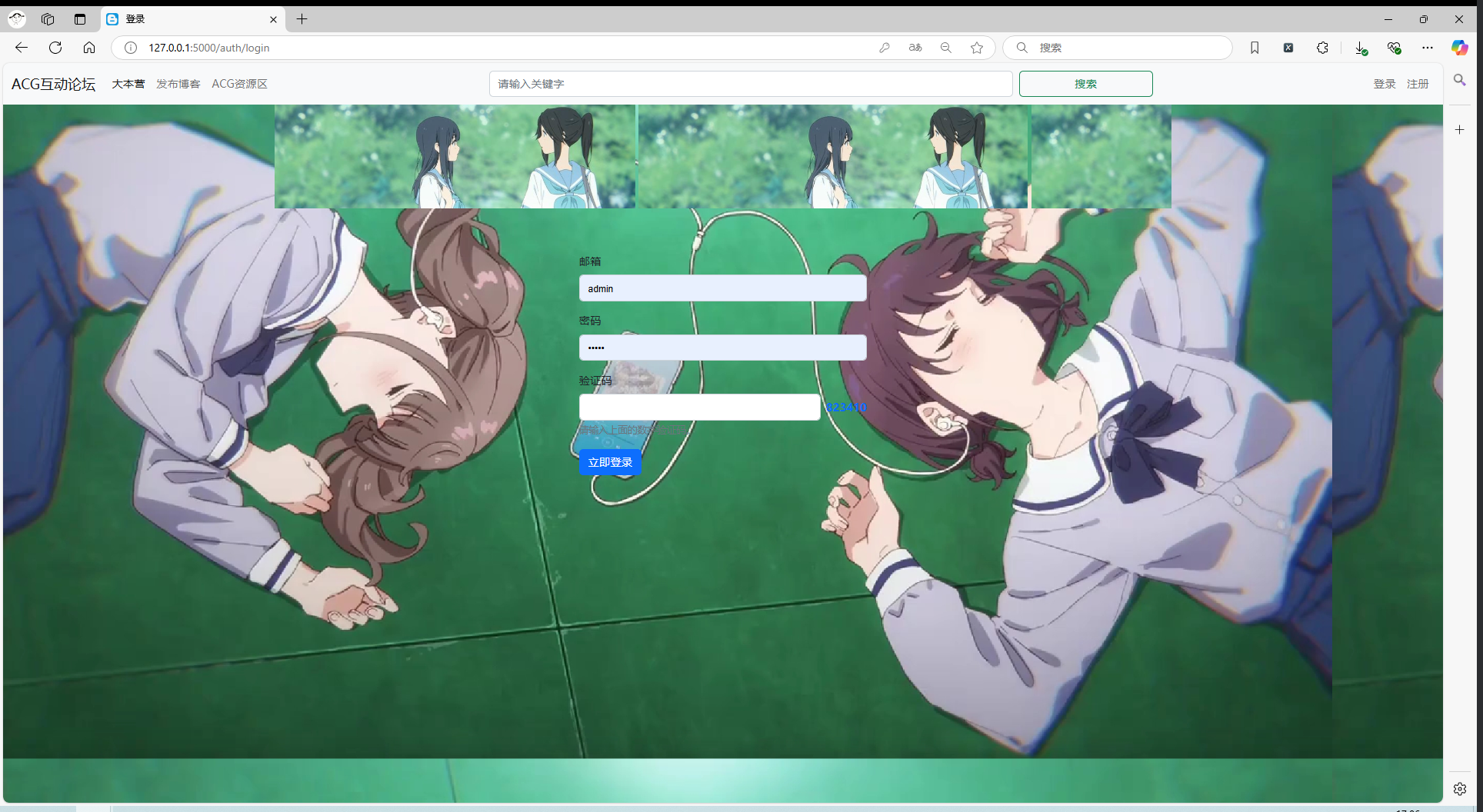Click the ACG互动论坛 site logo
This screenshot has height=812, width=1483.
tap(53, 84)
